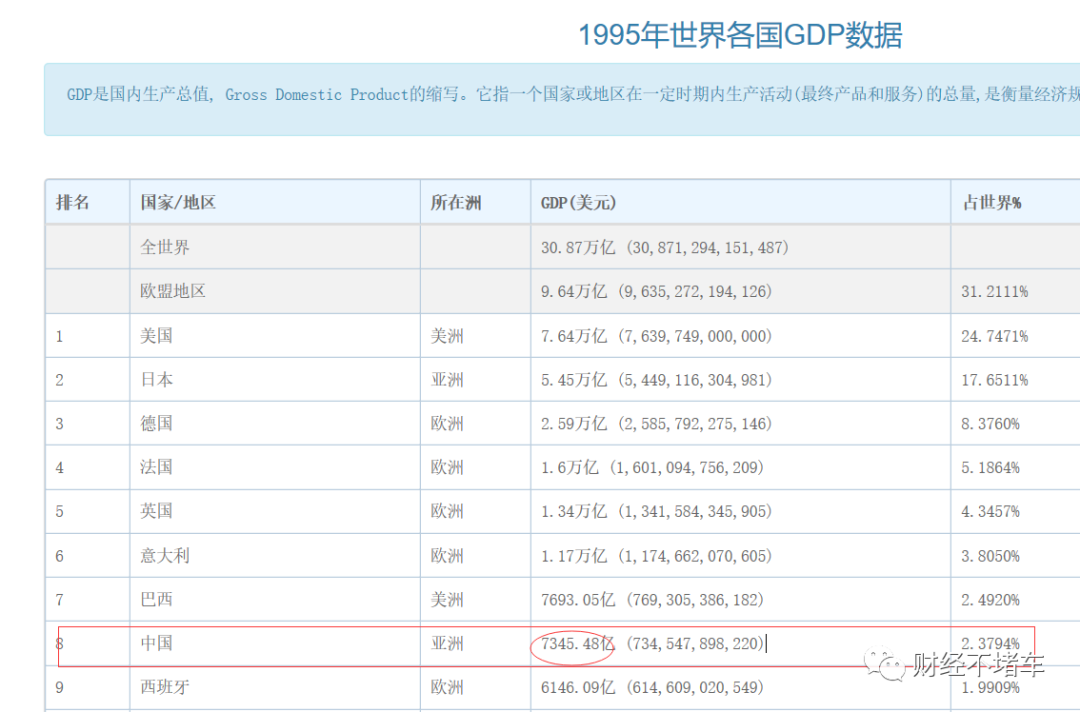The width and height of the screenshot is (1080, 712).
Task: Click the country name 英国
Action: click(156, 512)
